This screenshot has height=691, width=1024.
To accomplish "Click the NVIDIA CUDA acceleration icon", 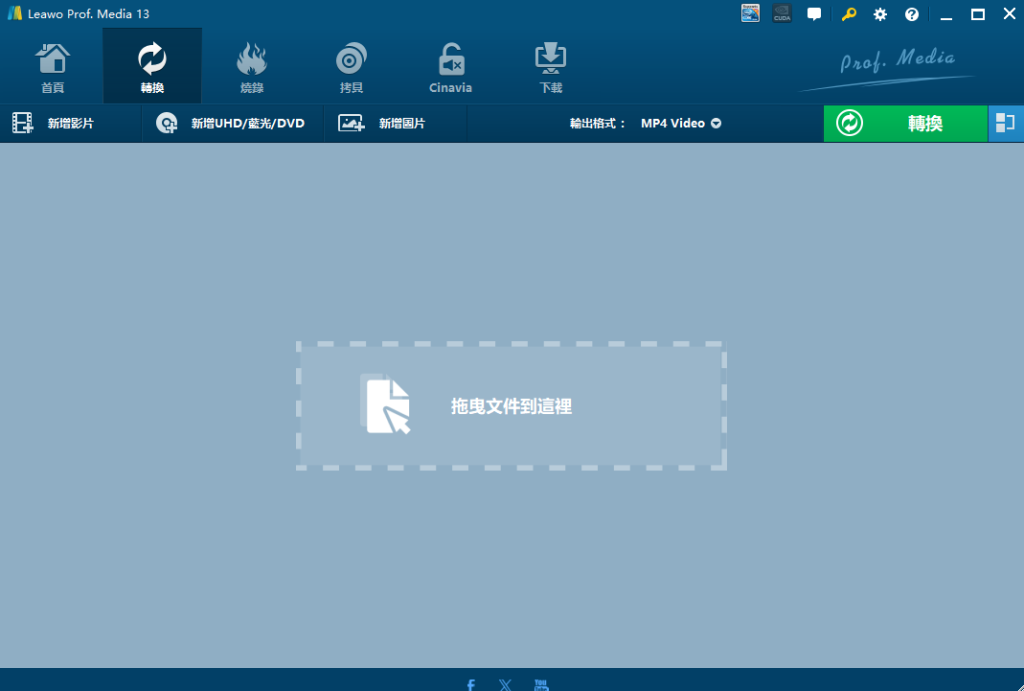I will click(782, 14).
